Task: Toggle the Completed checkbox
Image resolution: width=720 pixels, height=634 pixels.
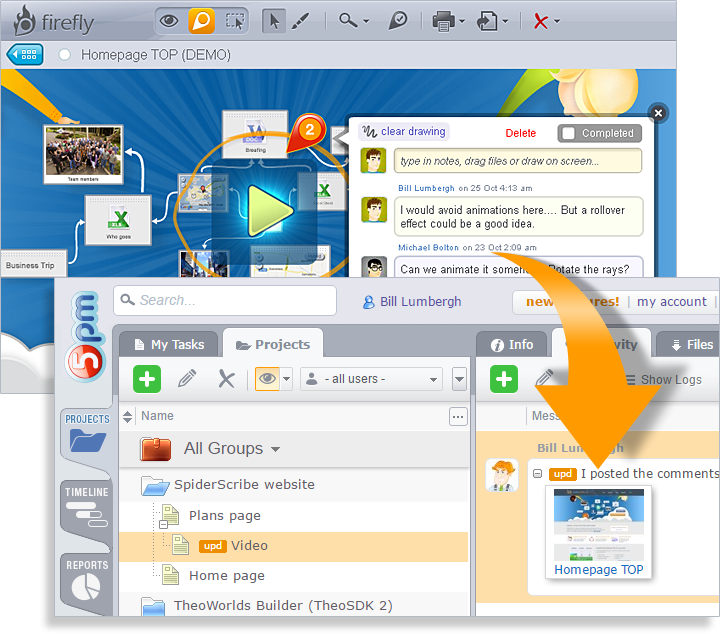Action: coord(568,133)
